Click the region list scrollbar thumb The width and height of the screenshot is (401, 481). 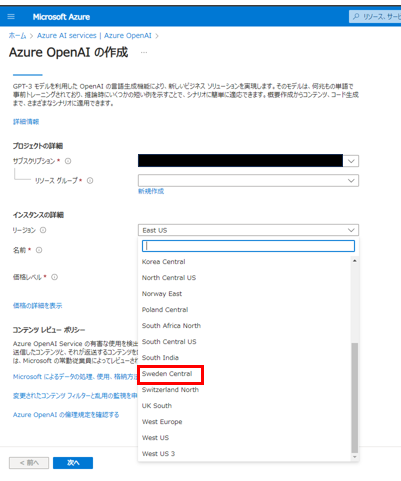pyautogui.click(x=355, y=398)
